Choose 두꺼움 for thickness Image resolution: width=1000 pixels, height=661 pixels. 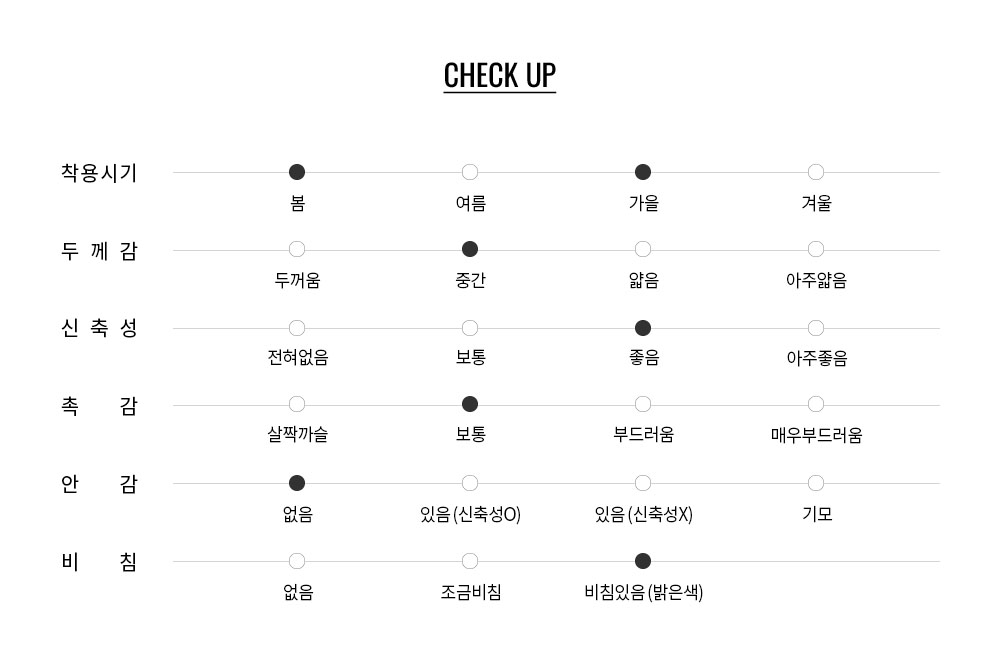click(x=297, y=249)
